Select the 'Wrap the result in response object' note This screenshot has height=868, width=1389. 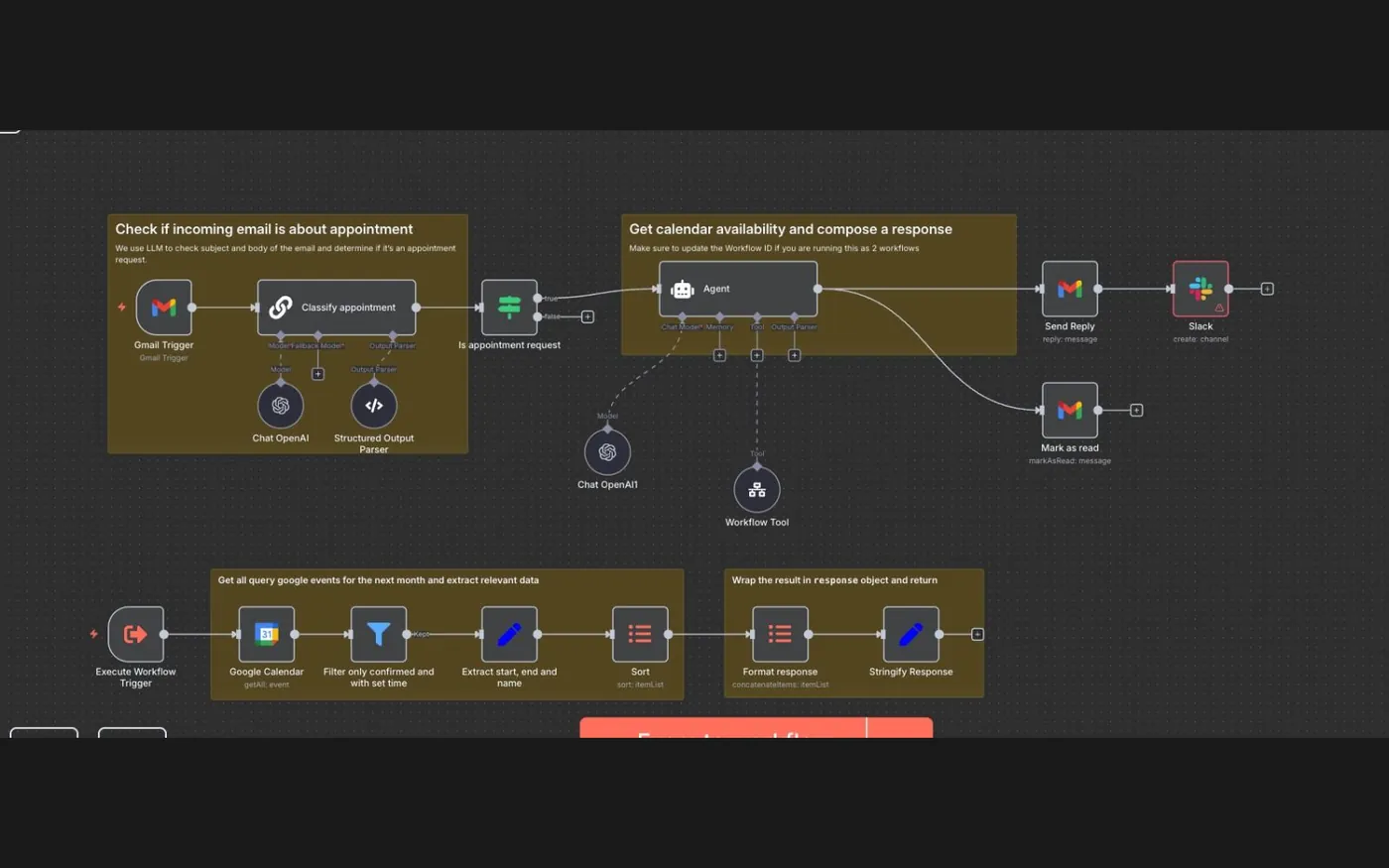[x=854, y=633]
